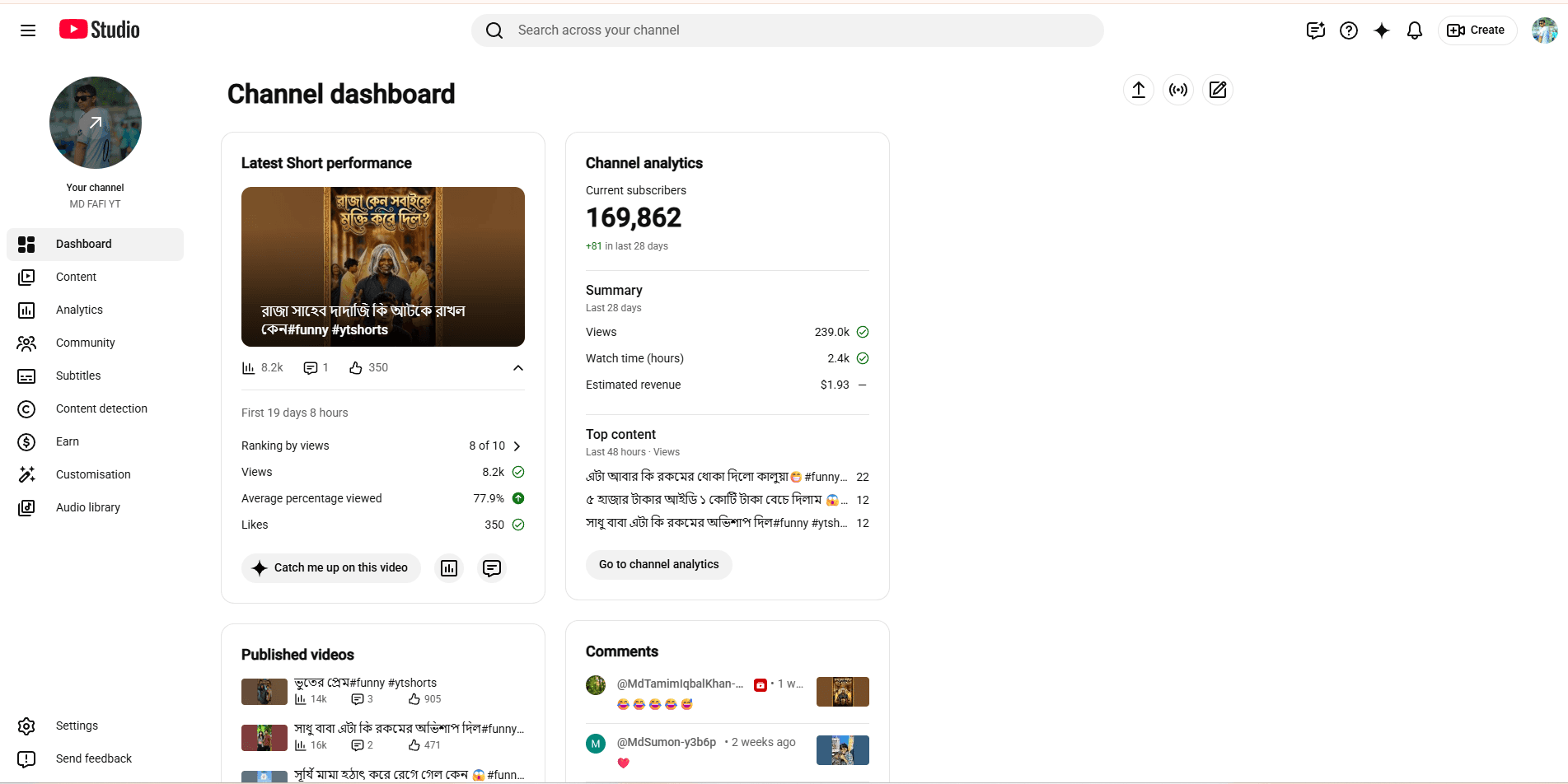Click the Average percentage viewed 77.9% row
The height and width of the screenshot is (784, 1568).
(383, 498)
